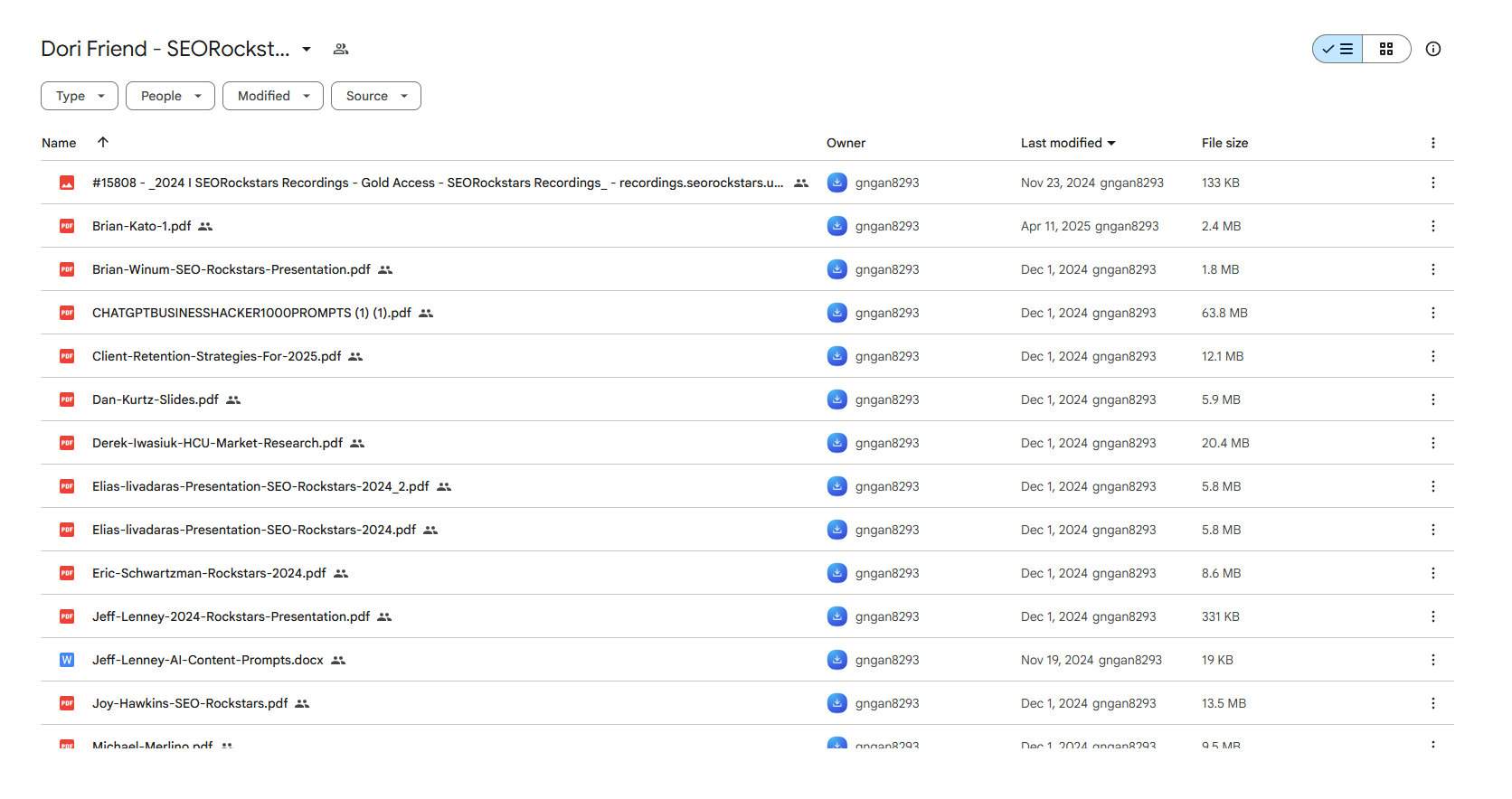
Task: Select the PDF icon of Brian-Kato-1.pdf
Action: tap(67, 226)
